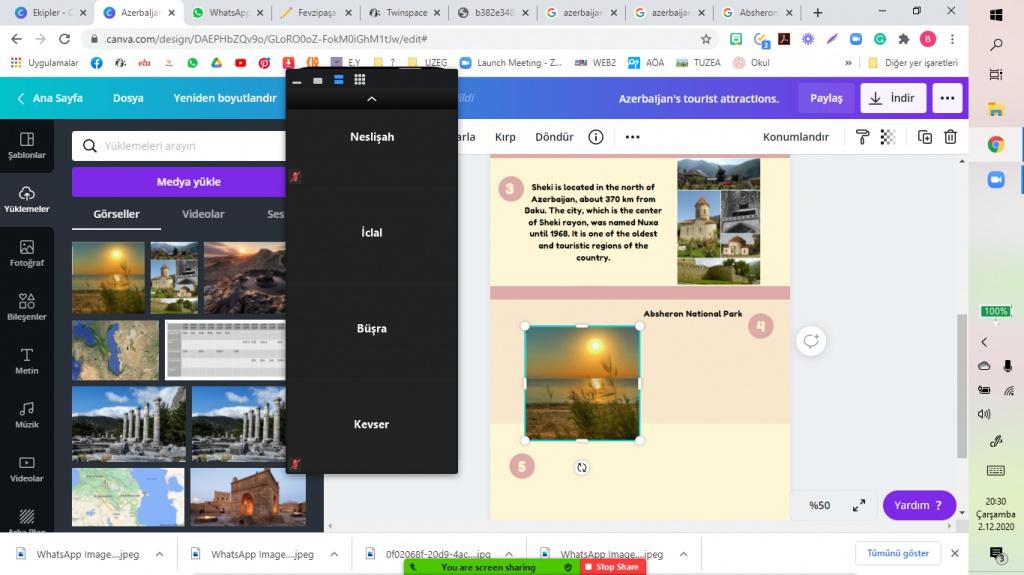The height and width of the screenshot is (575, 1024).
Task: Enter fullscreen presentation mode
Action: (858, 506)
